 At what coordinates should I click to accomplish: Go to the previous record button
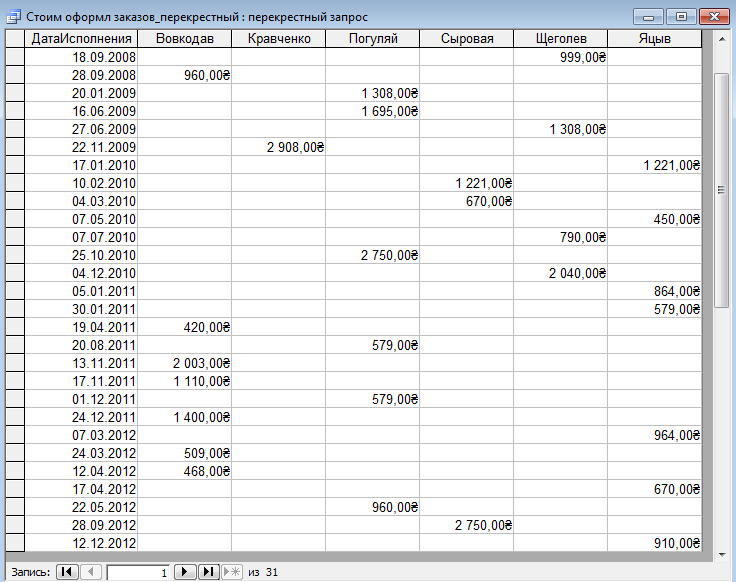91,572
